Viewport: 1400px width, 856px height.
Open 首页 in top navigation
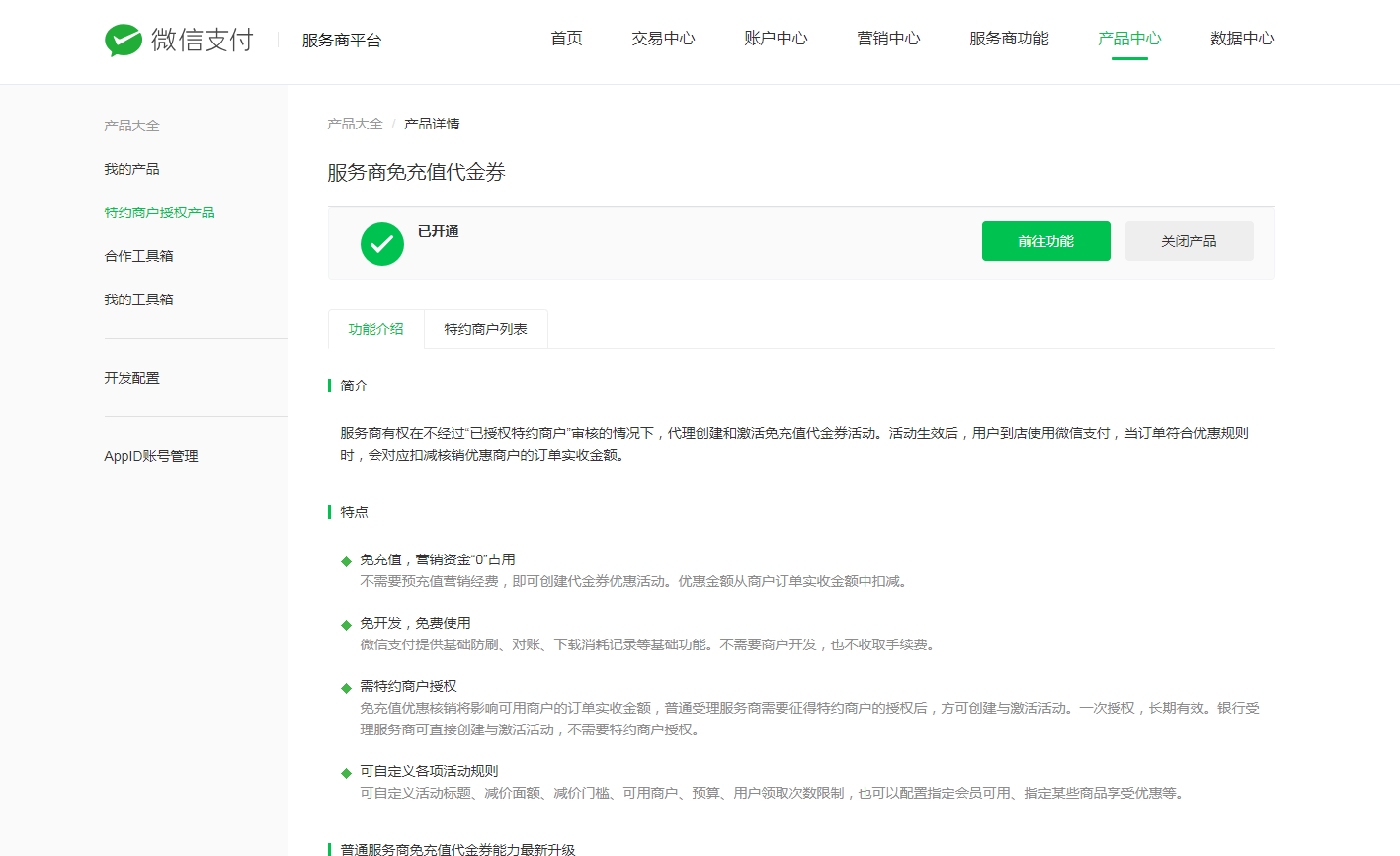click(567, 39)
